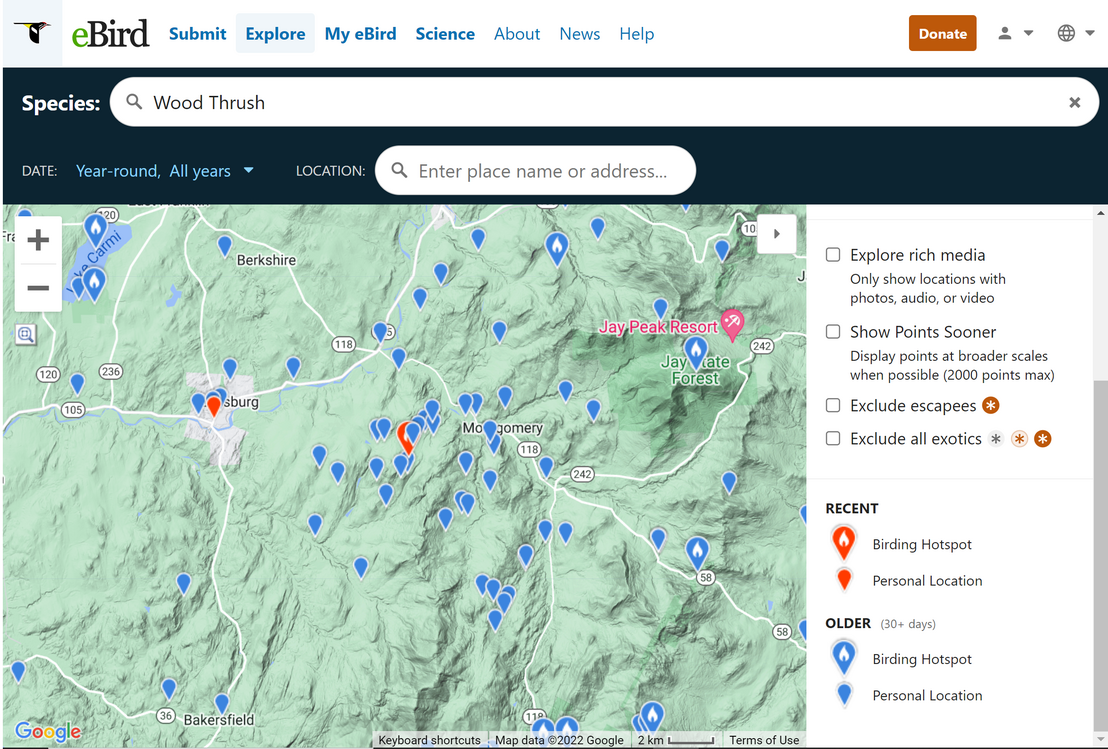Clear the species search with X

pos(1074,102)
